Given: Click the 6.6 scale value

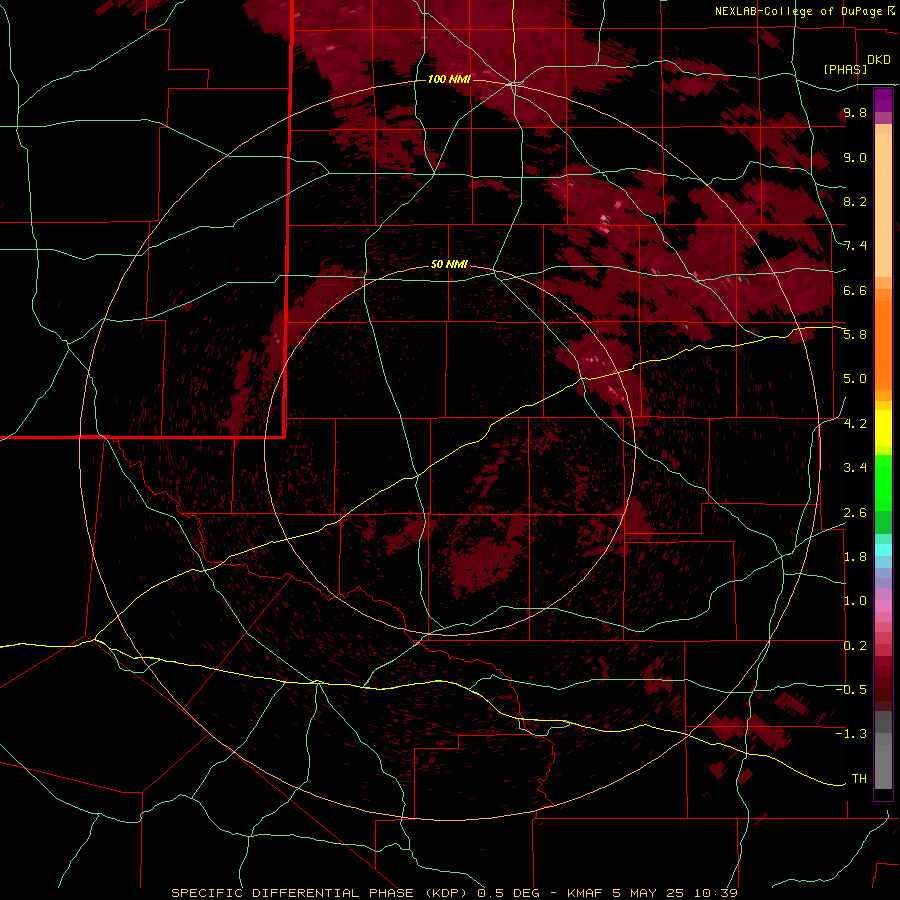Looking at the screenshot, I should point(855,290).
